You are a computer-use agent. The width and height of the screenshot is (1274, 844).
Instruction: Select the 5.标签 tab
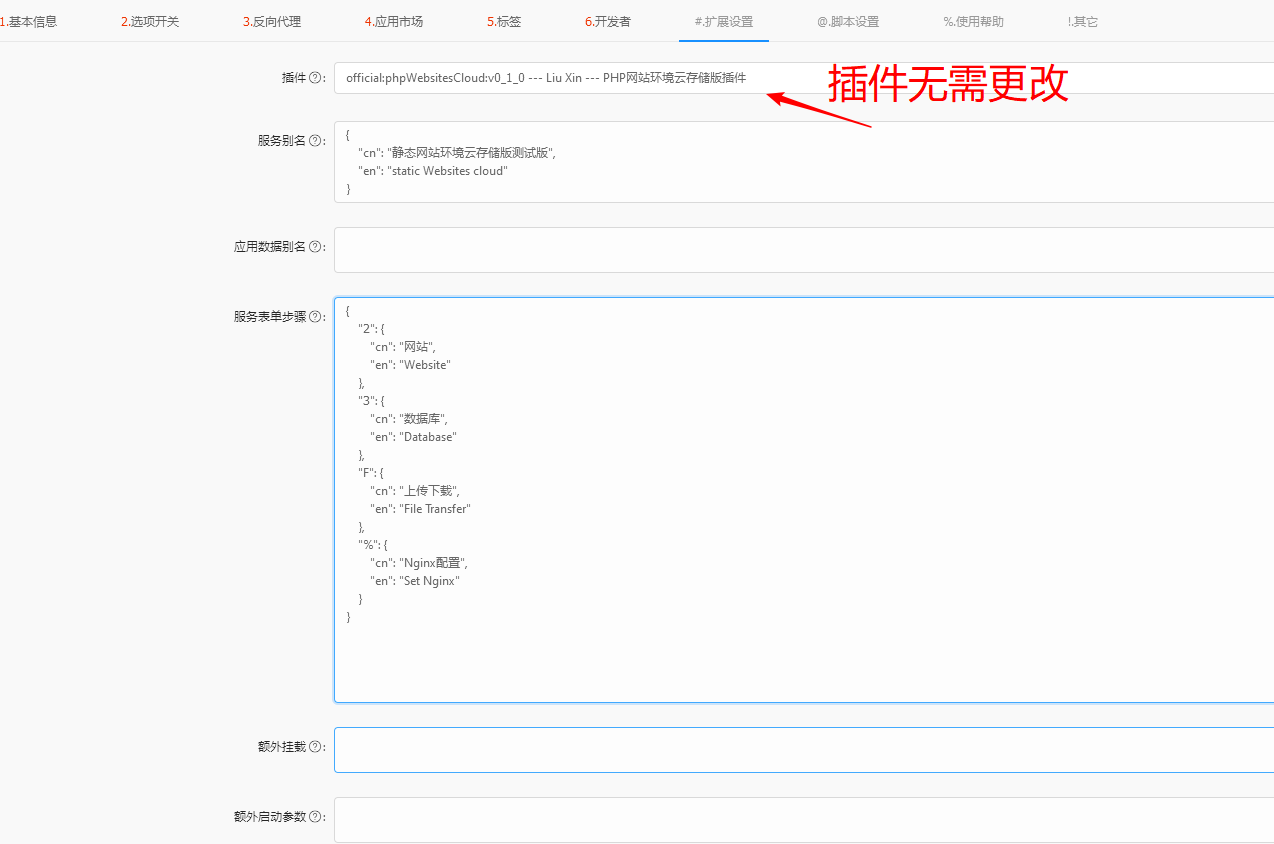tap(504, 21)
